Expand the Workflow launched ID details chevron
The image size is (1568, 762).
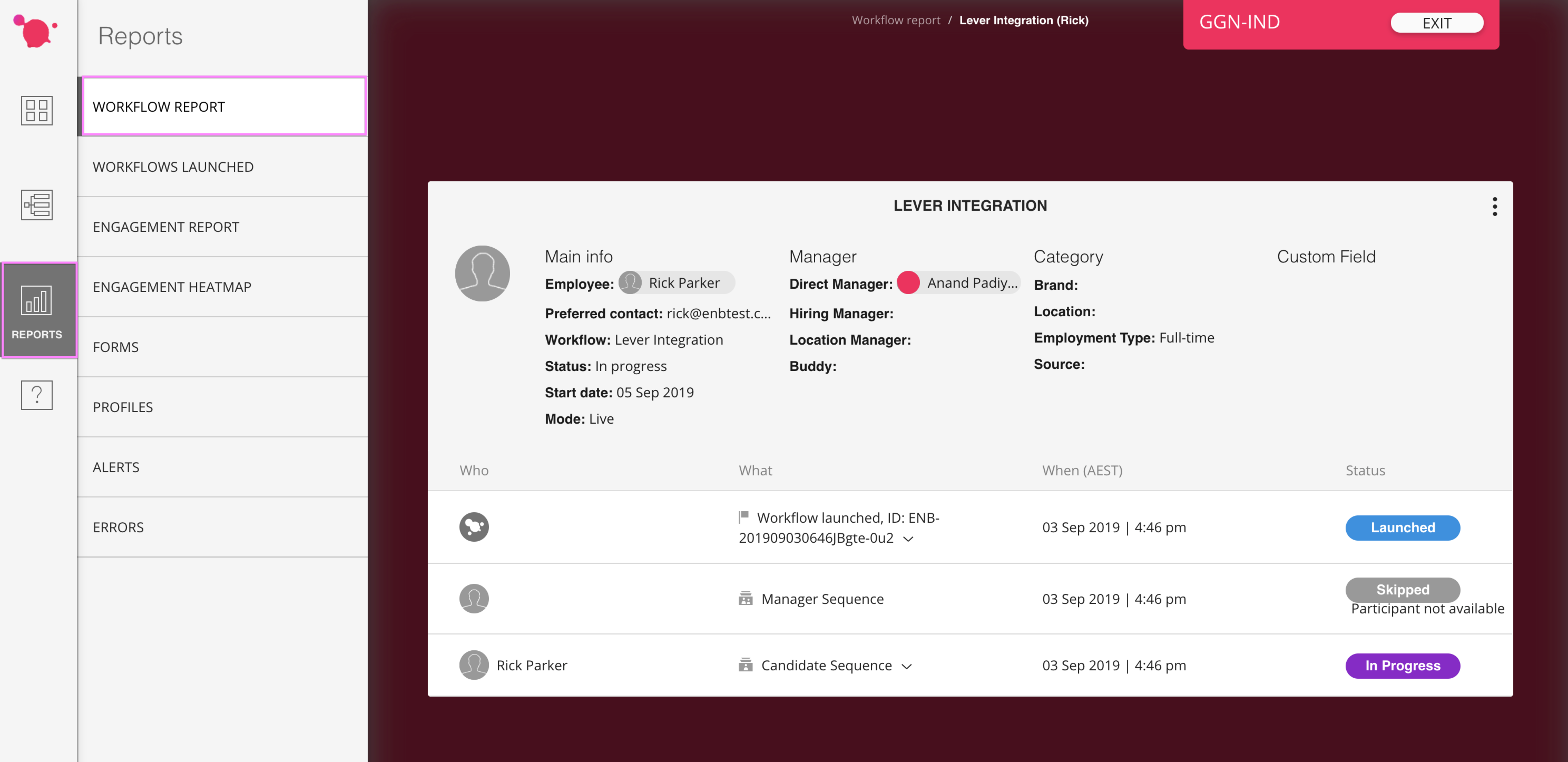coord(908,539)
